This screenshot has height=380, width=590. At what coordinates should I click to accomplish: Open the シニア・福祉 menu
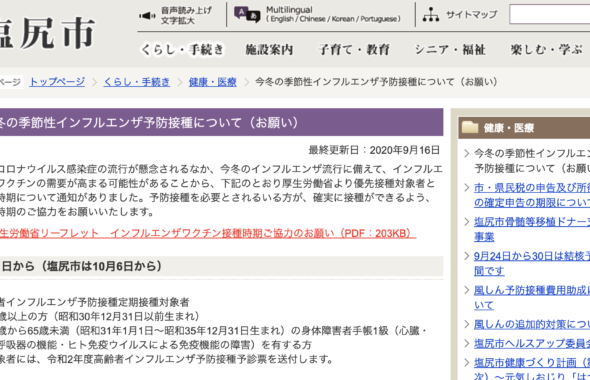point(450,49)
